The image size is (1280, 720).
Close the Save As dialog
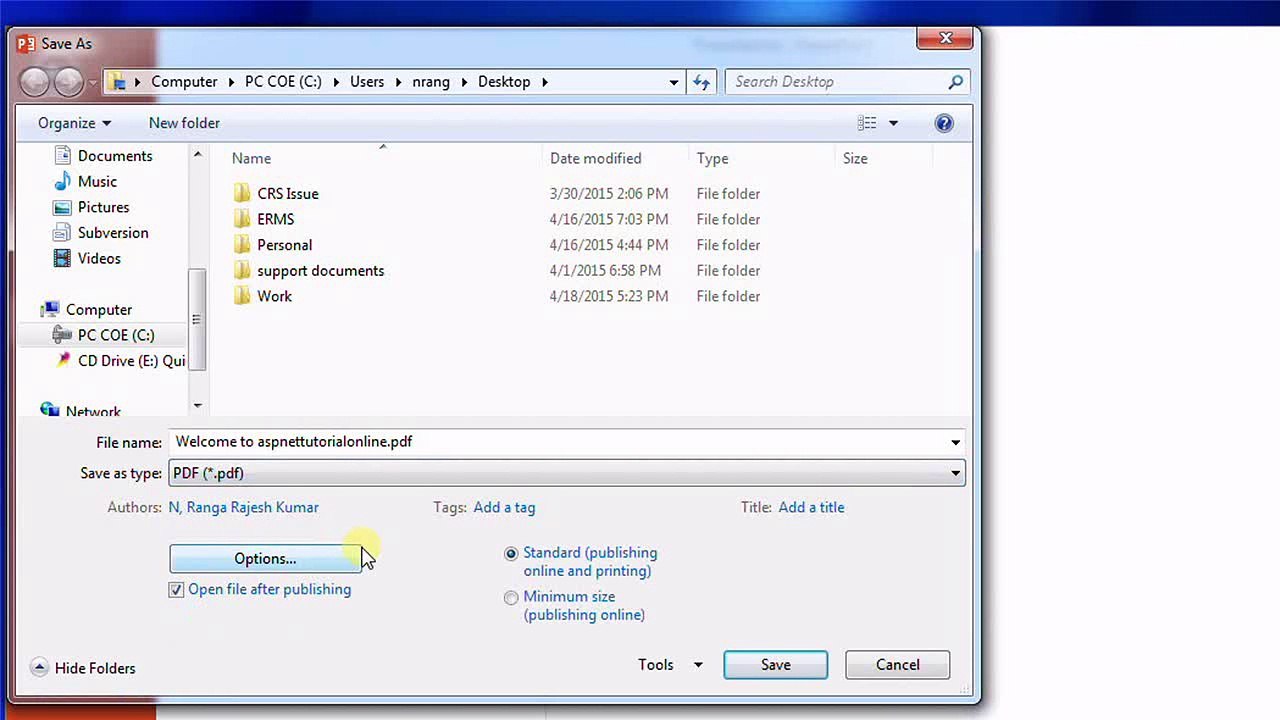(x=945, y=38)
